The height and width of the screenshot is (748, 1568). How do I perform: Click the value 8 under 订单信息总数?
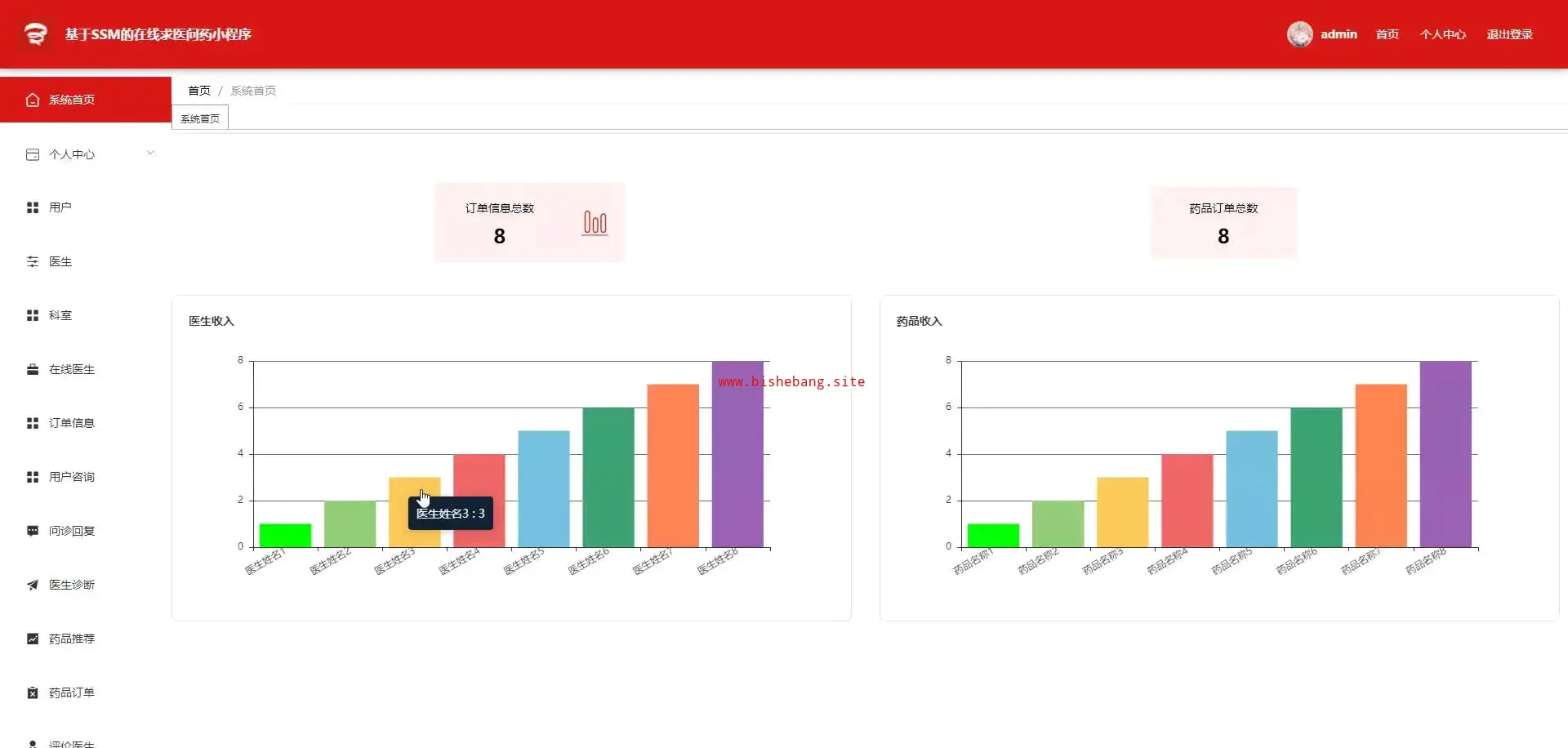pyautogui.click(x=500, y=236)
